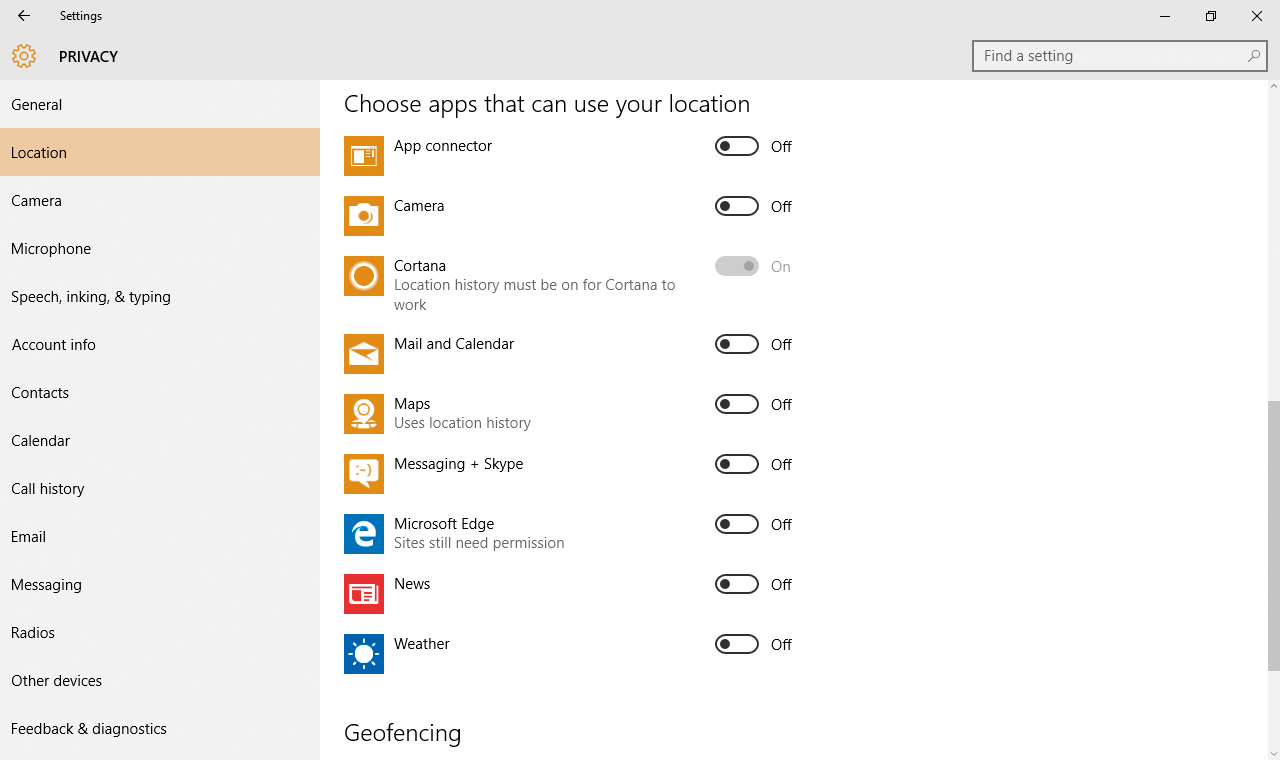Turn on location for App connector
1280x760 pixels.
point(737,147)
